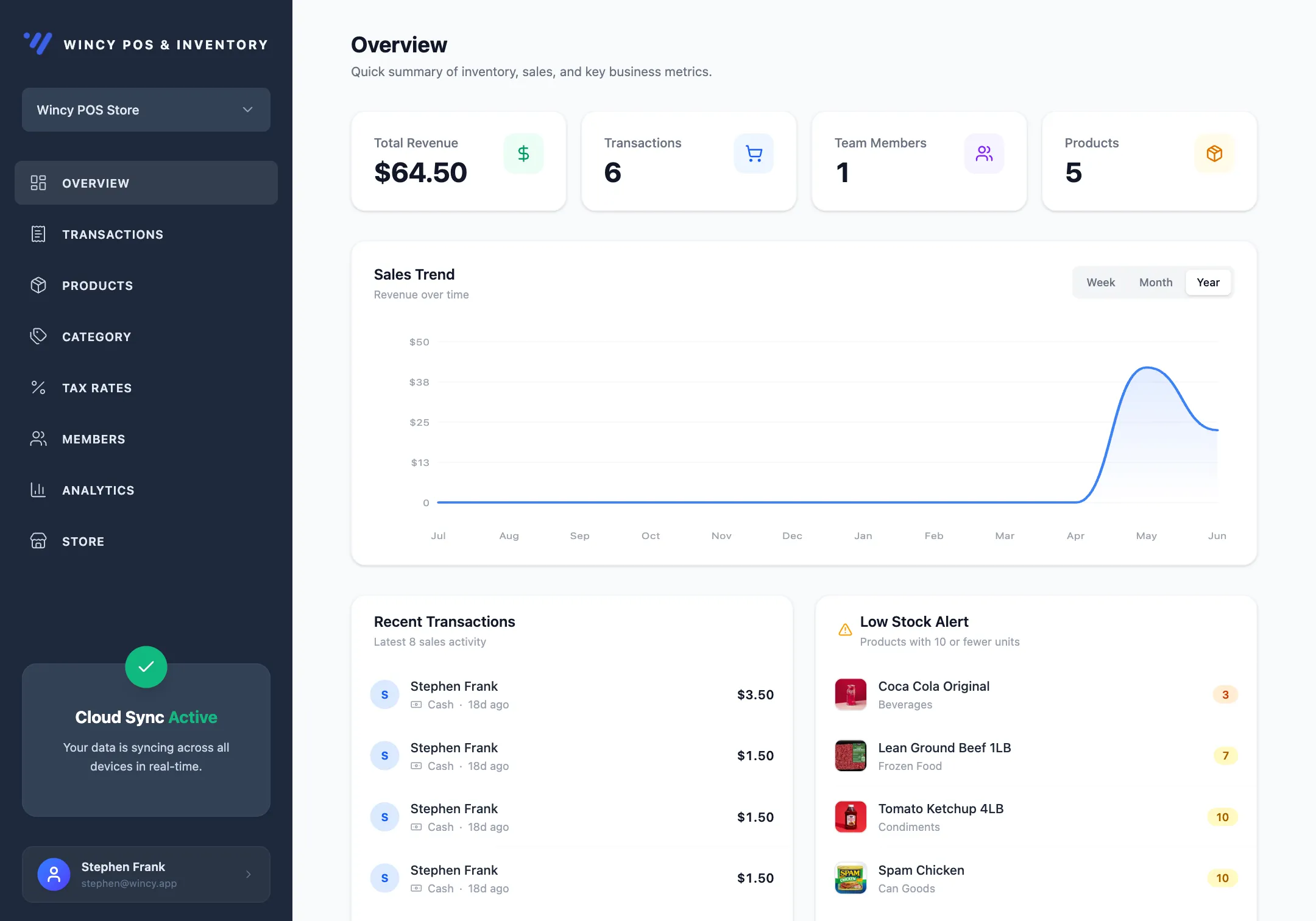Click the stock badge 10 for Spam Chicken

tap(1222, 878)
